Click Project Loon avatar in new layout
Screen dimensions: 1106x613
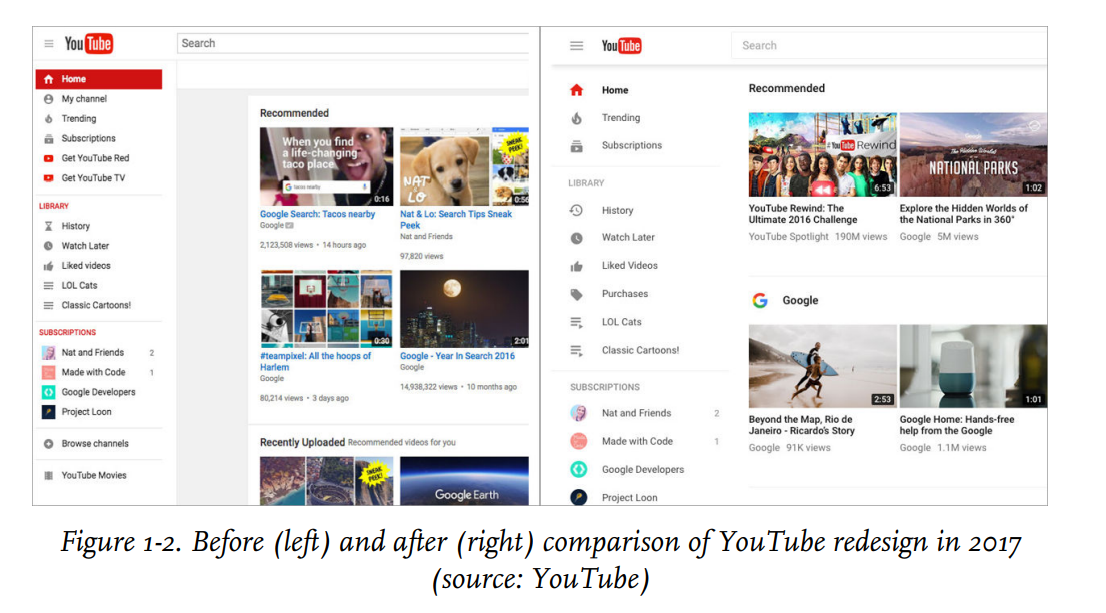click(x=578, y=497)
